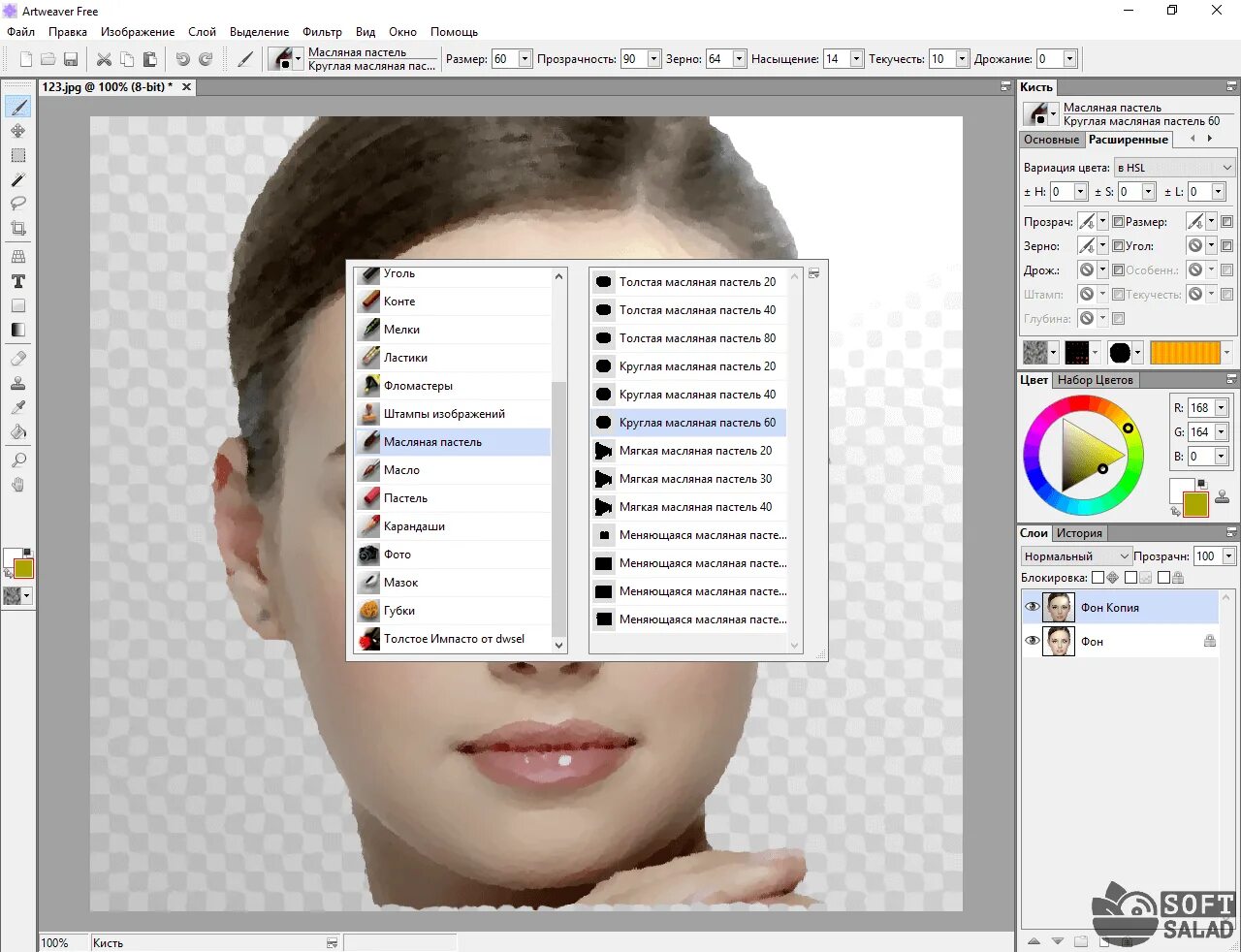
Task: Toggle the checkbox after Дрож. control
Action: click(1118, 270)
